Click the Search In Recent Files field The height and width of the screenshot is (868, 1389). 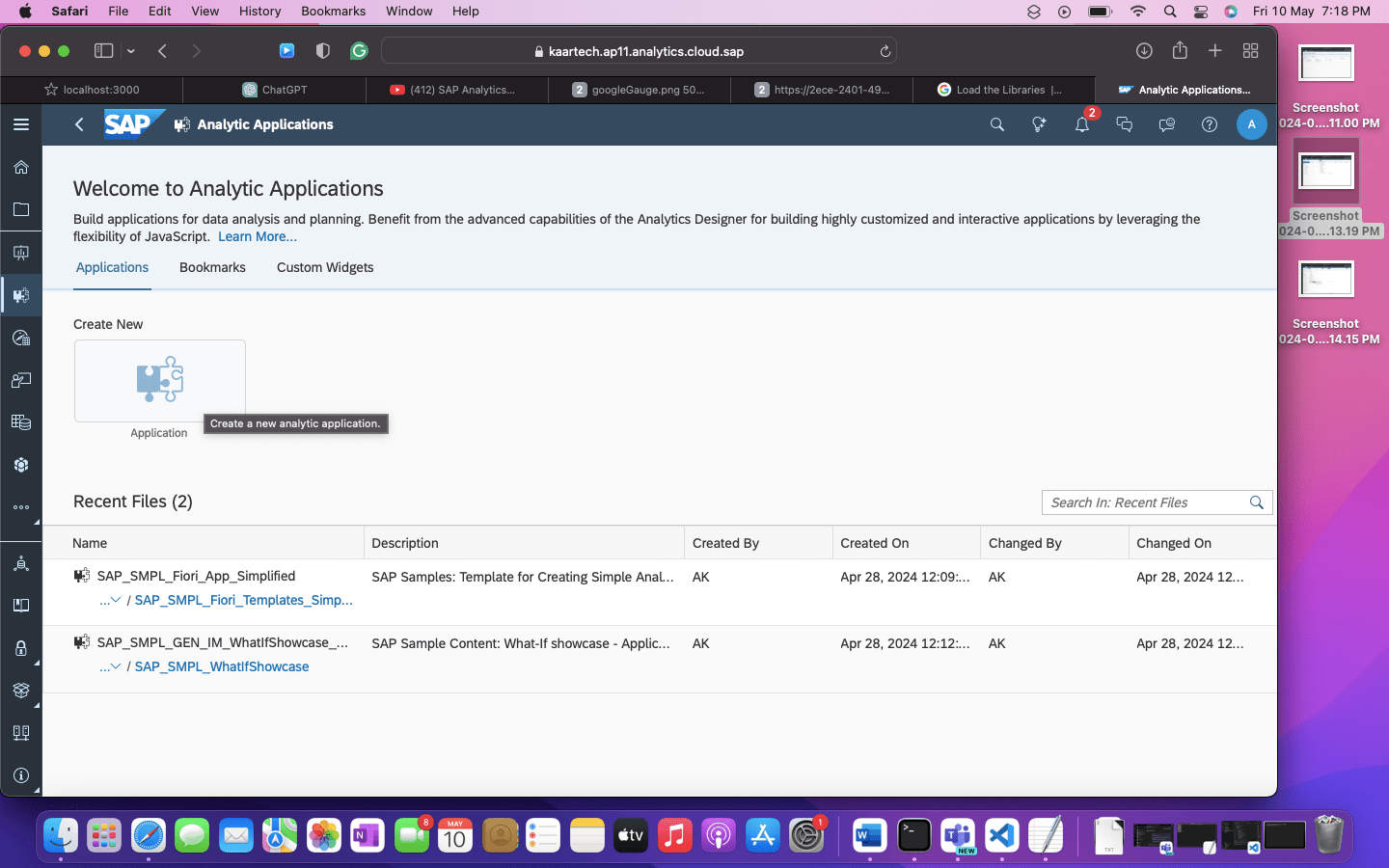click(x=1145, y=502)
